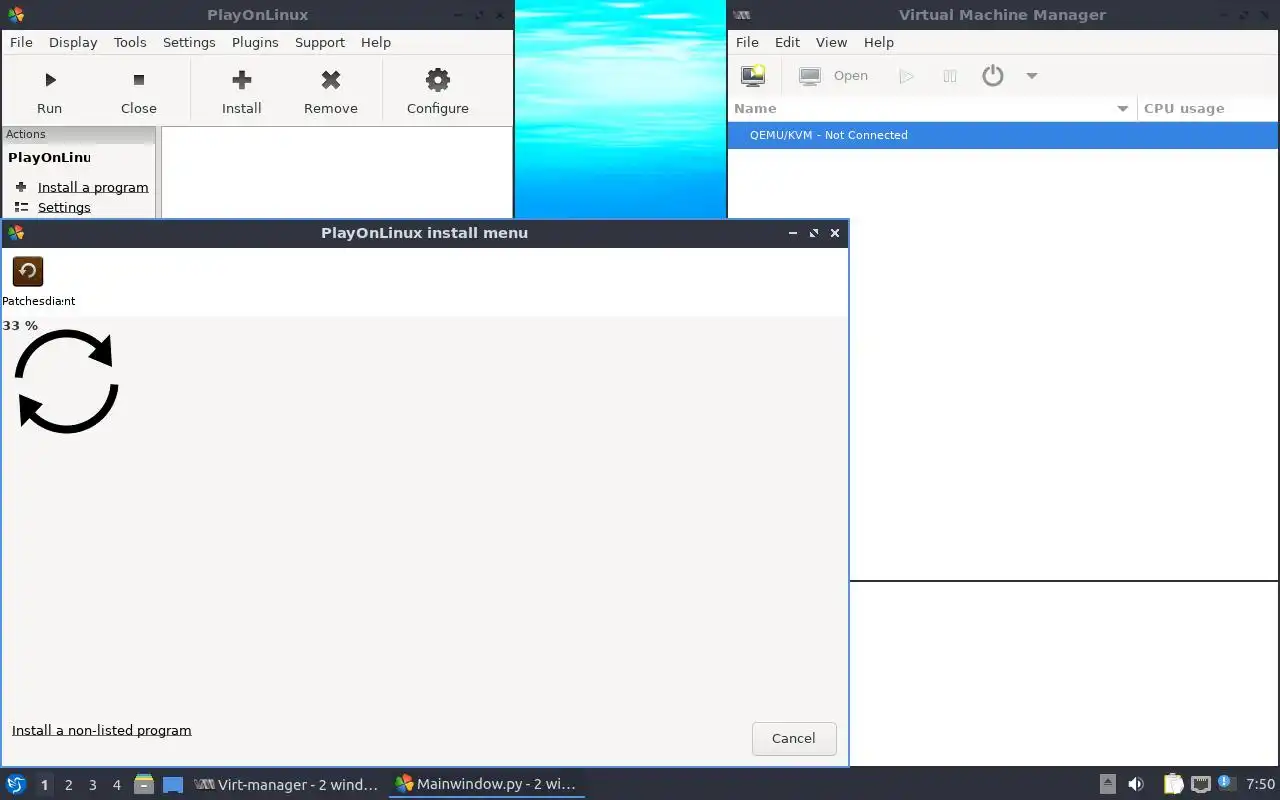The width and height of the screenshot is (1280, 800).
Task: Open the file manager drawer icon in taskbar
Action: tap(144, 784)
